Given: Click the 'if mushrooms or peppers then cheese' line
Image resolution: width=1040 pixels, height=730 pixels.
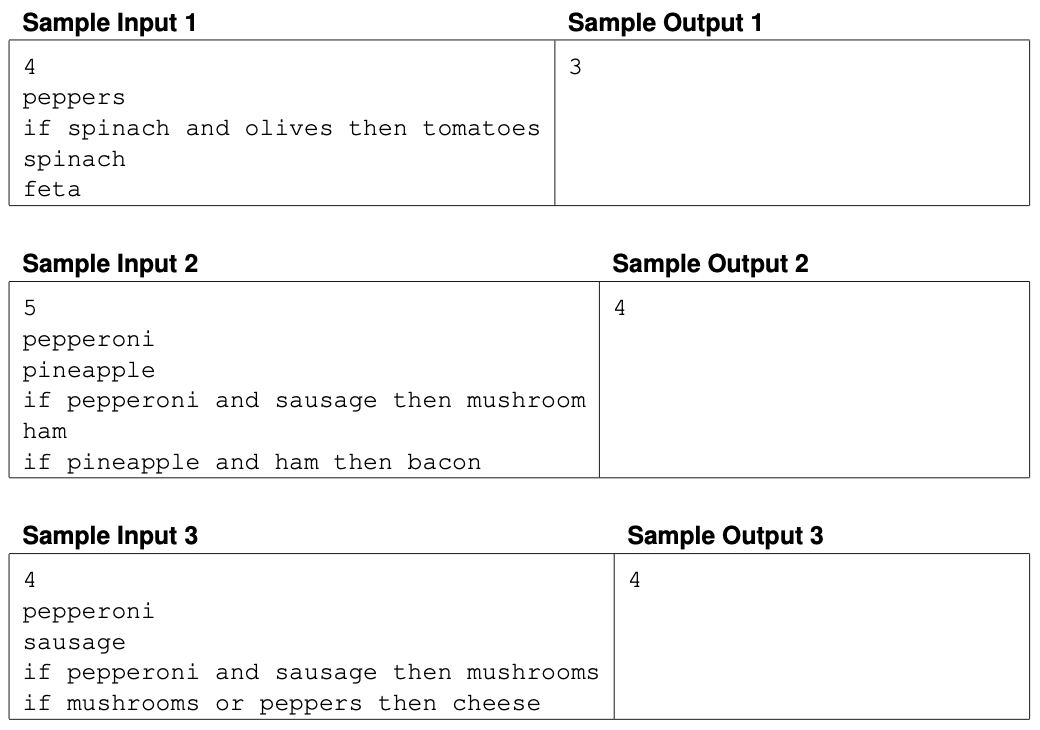Looking at the screenshot, I should [x=282, y=703].
